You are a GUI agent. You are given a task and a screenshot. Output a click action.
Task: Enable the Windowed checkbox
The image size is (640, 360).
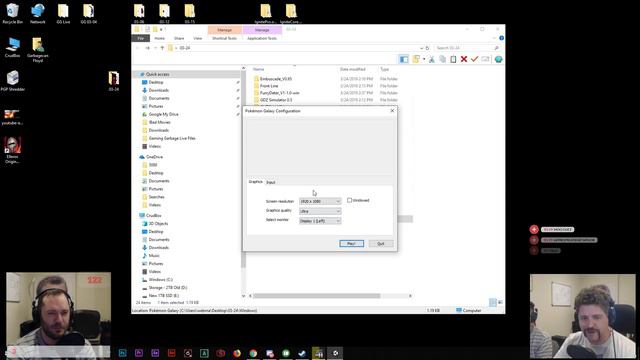point(349,200)
